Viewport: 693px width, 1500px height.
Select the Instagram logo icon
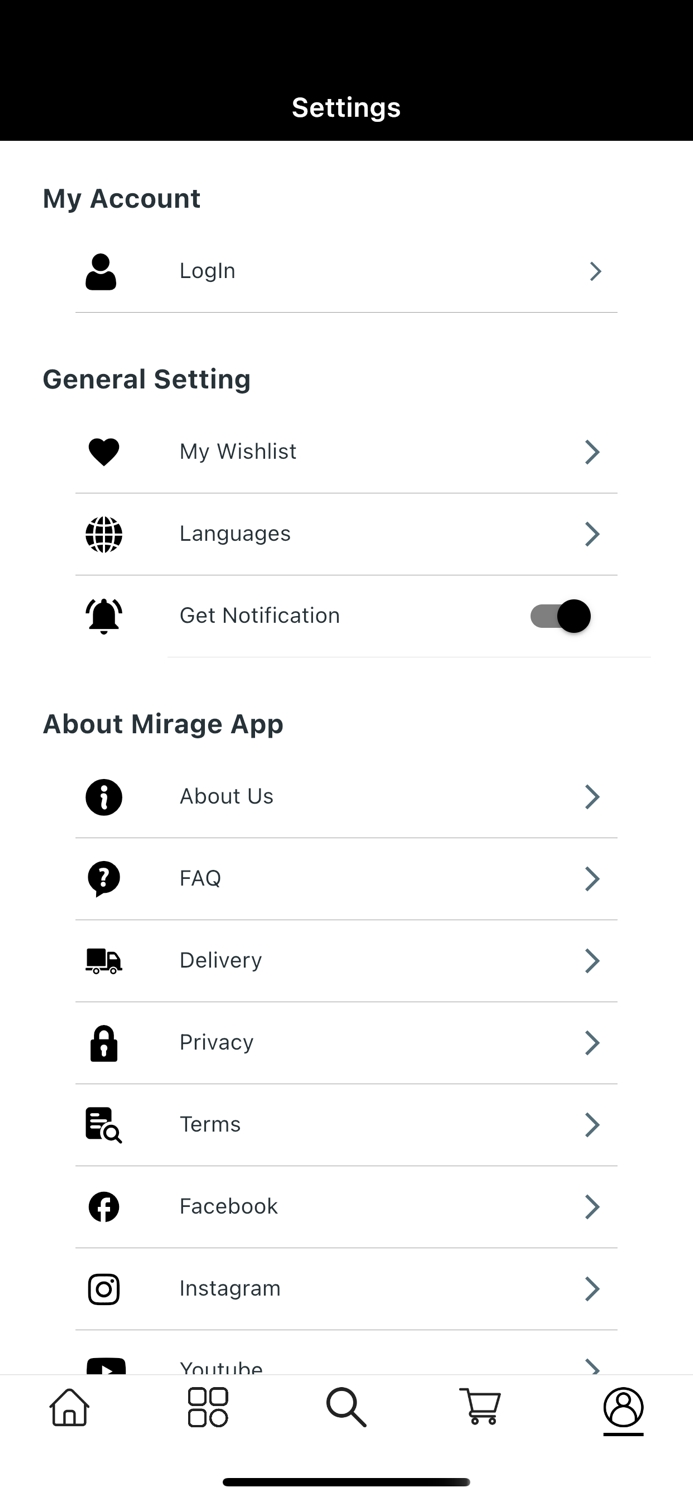(103, 1288)
